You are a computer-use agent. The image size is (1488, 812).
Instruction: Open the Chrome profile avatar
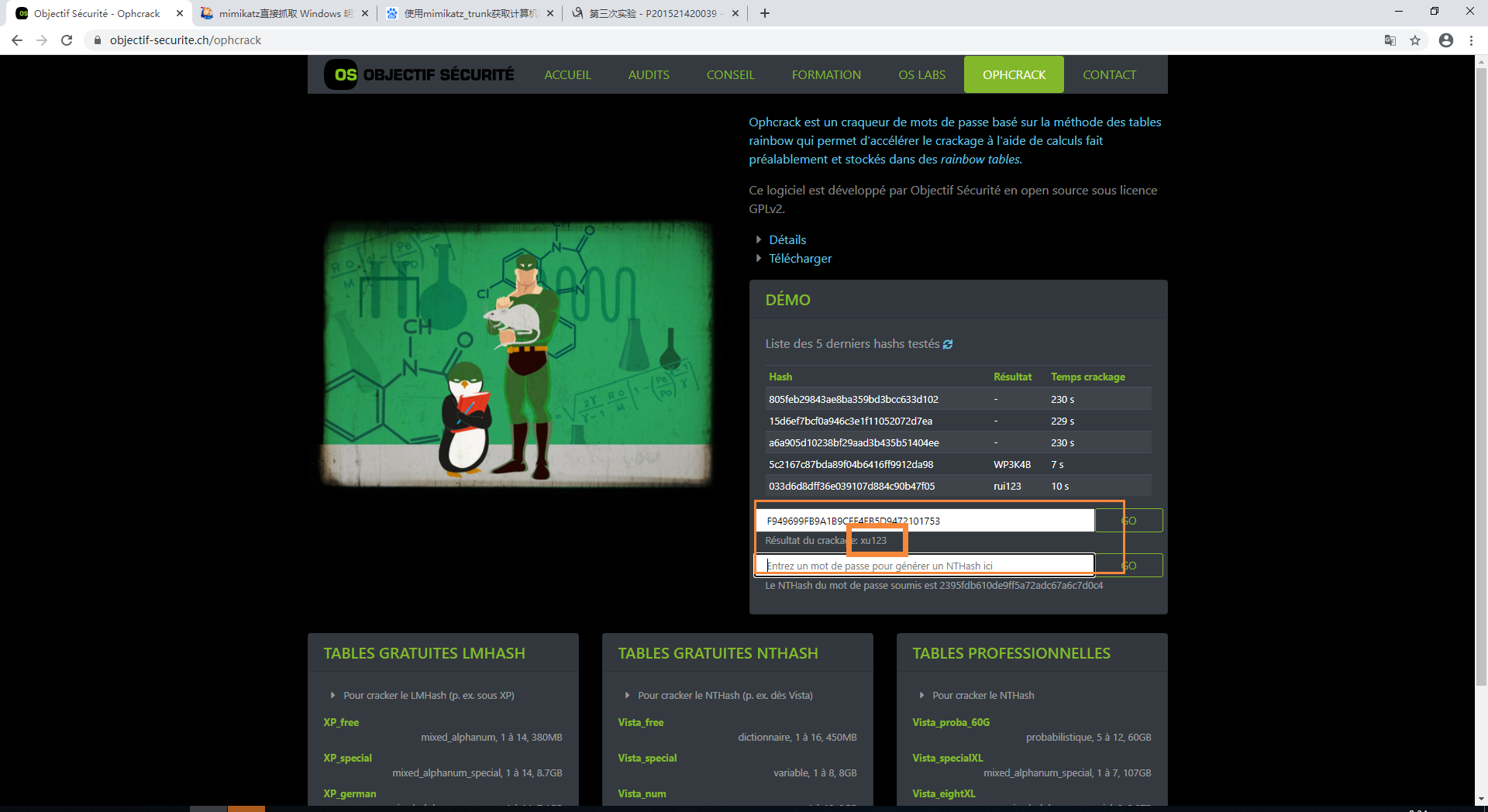coord(1446,40)
